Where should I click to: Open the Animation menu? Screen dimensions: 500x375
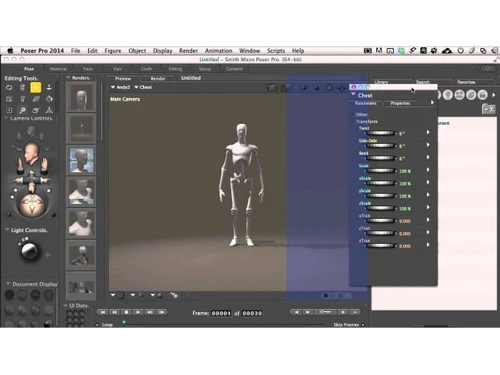[x=218, y=51]
